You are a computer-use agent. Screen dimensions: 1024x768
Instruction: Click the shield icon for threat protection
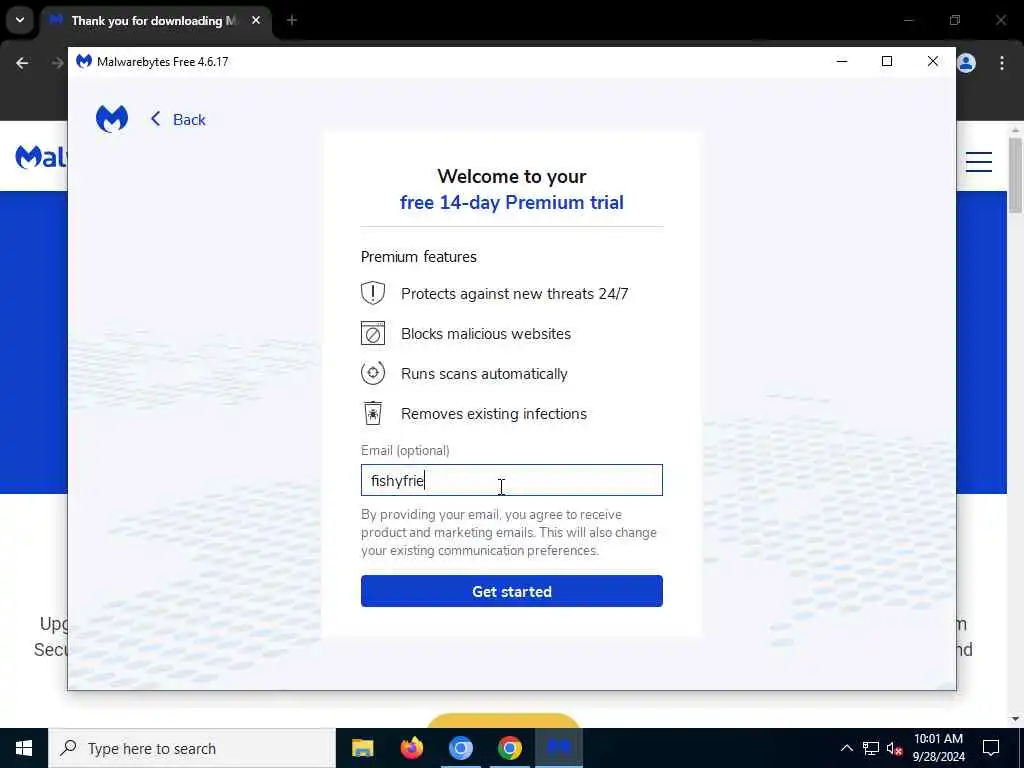(373, 293)
